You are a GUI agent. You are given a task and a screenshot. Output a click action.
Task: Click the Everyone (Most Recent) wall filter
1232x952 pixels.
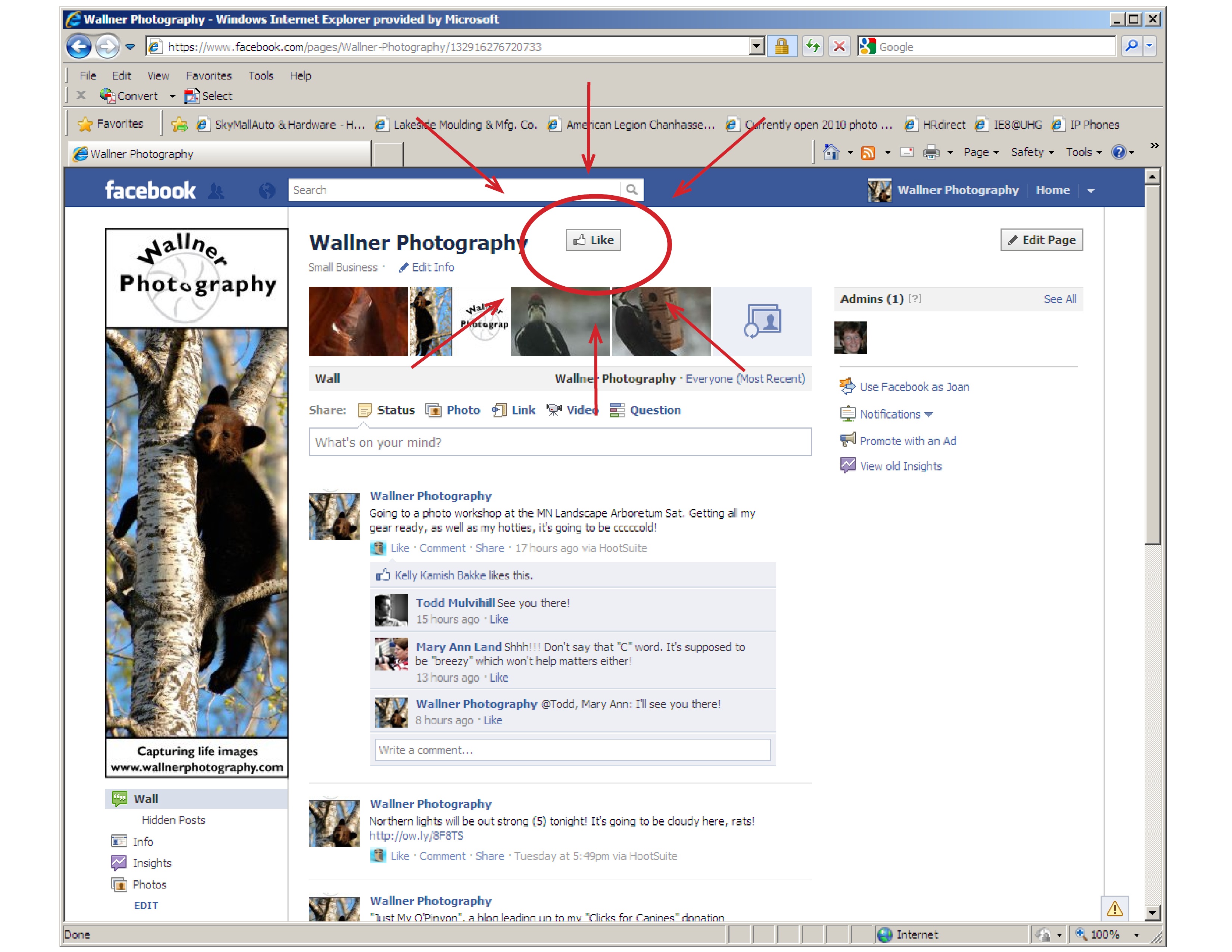(x=745, y=379)
